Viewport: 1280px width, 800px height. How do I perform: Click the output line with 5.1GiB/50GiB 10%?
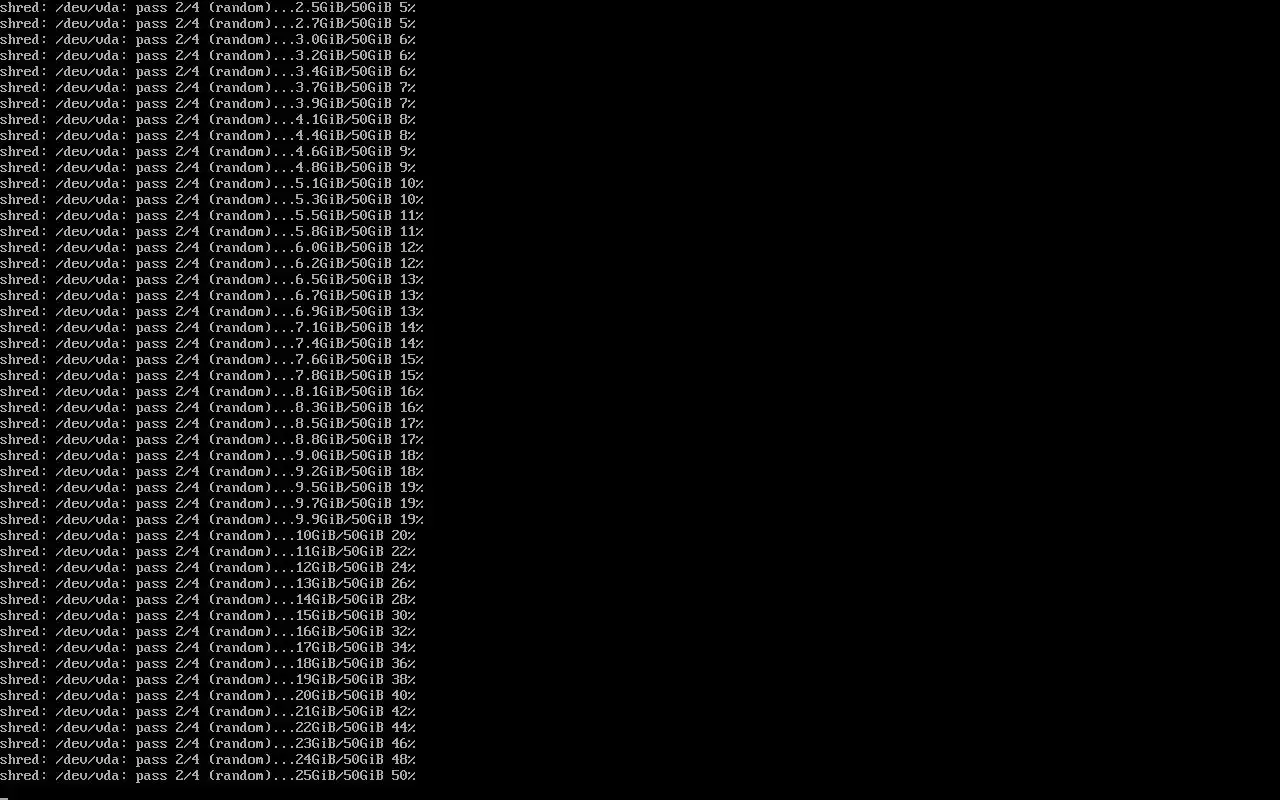[212, 184]
